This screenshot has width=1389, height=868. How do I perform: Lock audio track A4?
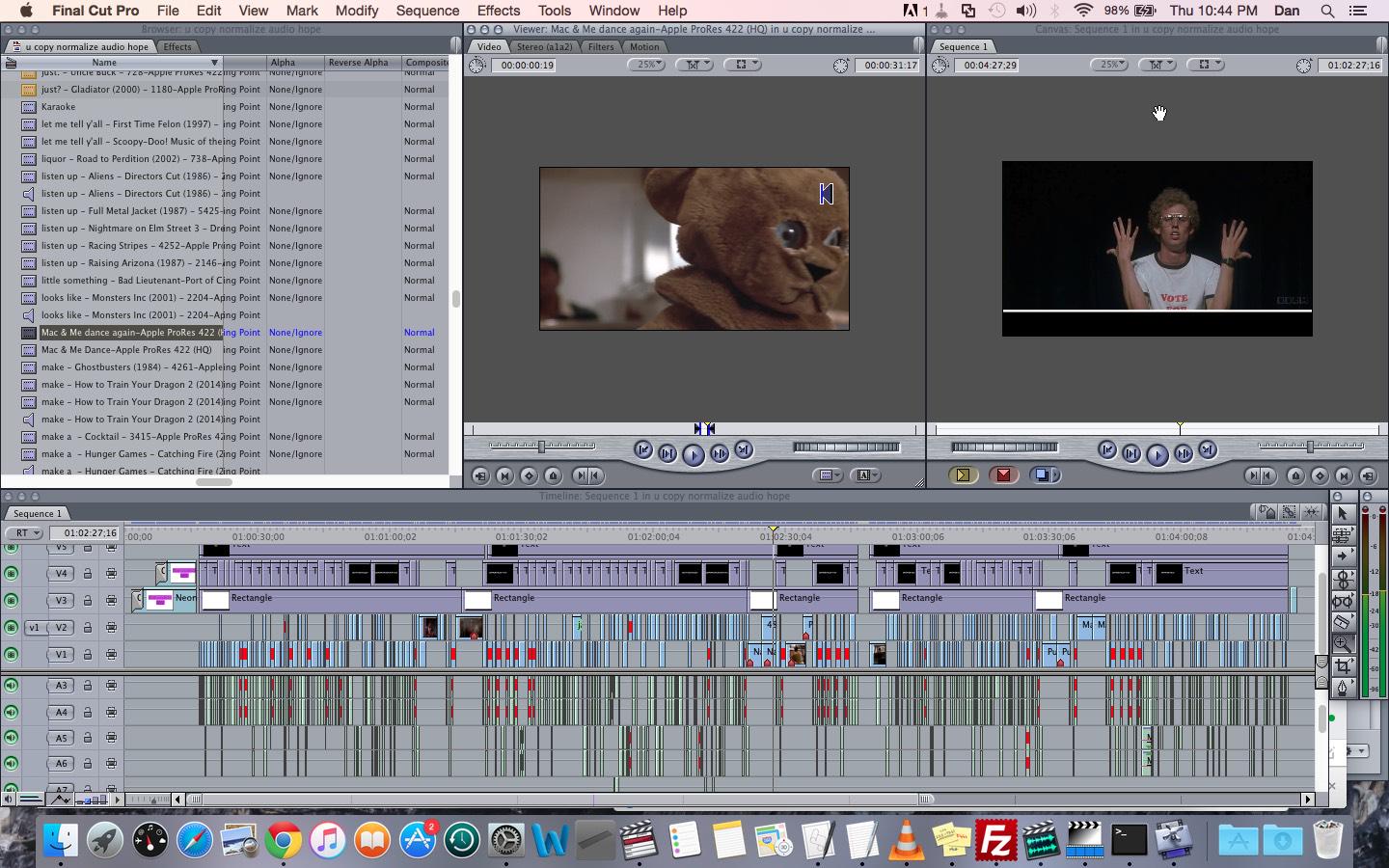pos(87,712)
